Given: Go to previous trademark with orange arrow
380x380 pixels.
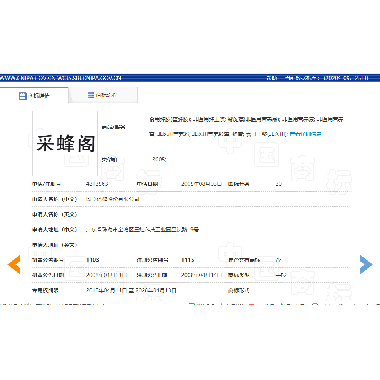Looking at the screenshot, I should point(14,264).
